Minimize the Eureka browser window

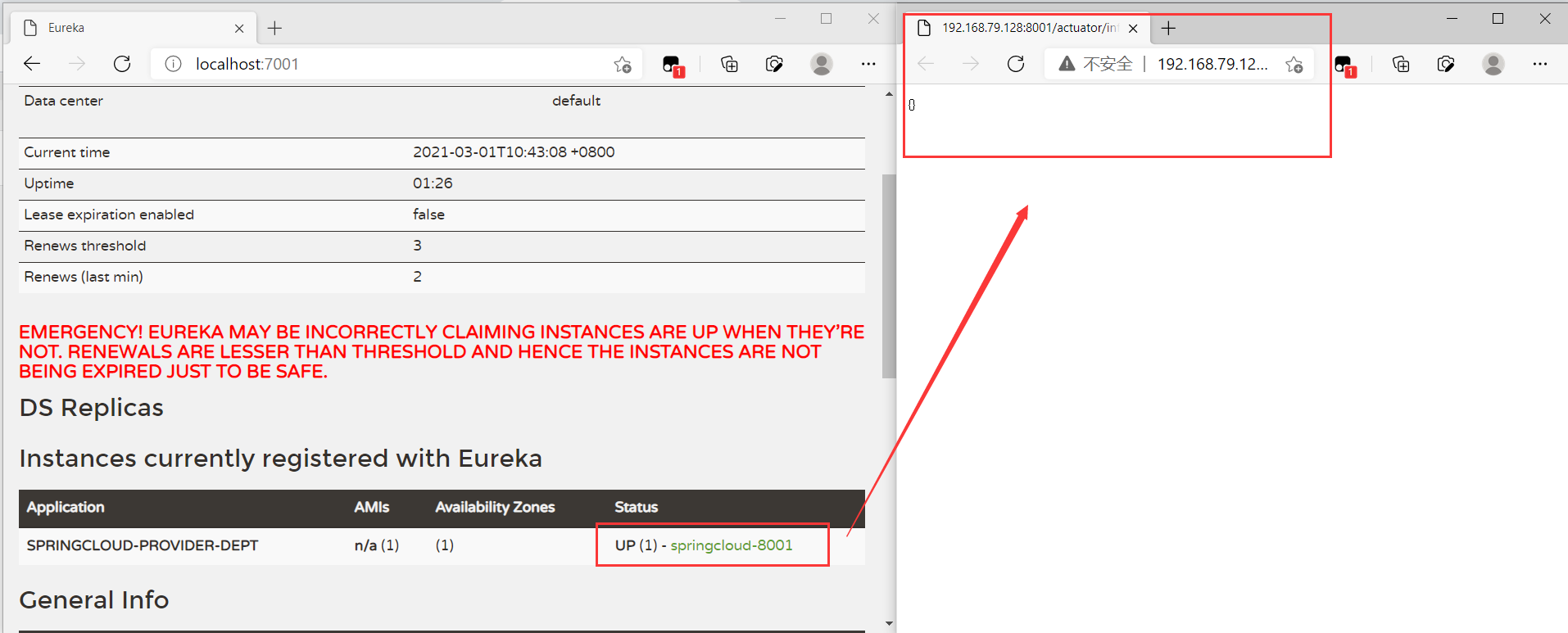tap(780, 18)
